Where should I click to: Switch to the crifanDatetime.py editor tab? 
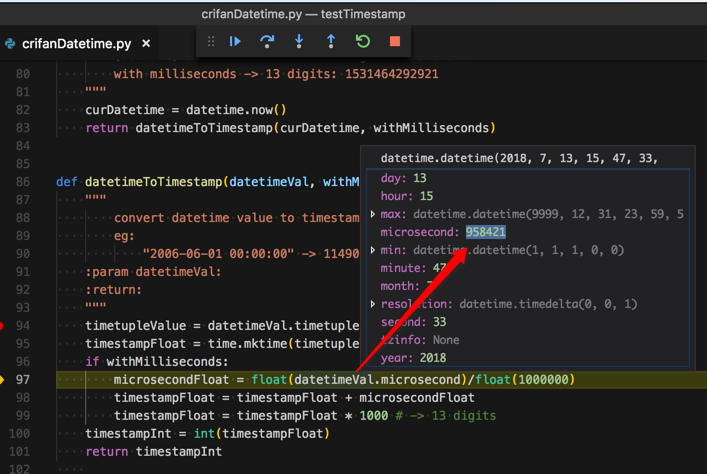(x=77, y=44)
